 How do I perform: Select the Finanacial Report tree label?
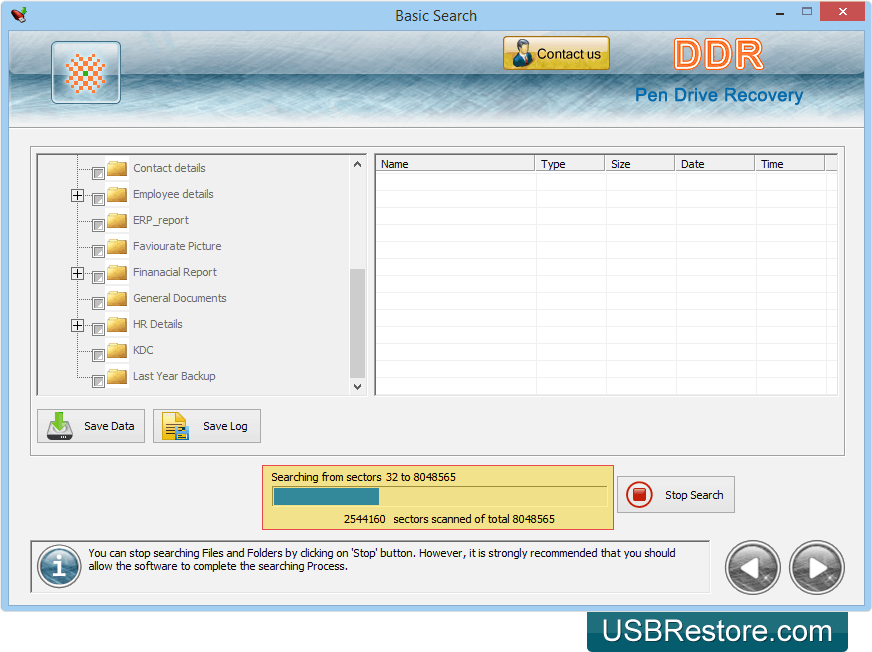(x=175, y=272)
